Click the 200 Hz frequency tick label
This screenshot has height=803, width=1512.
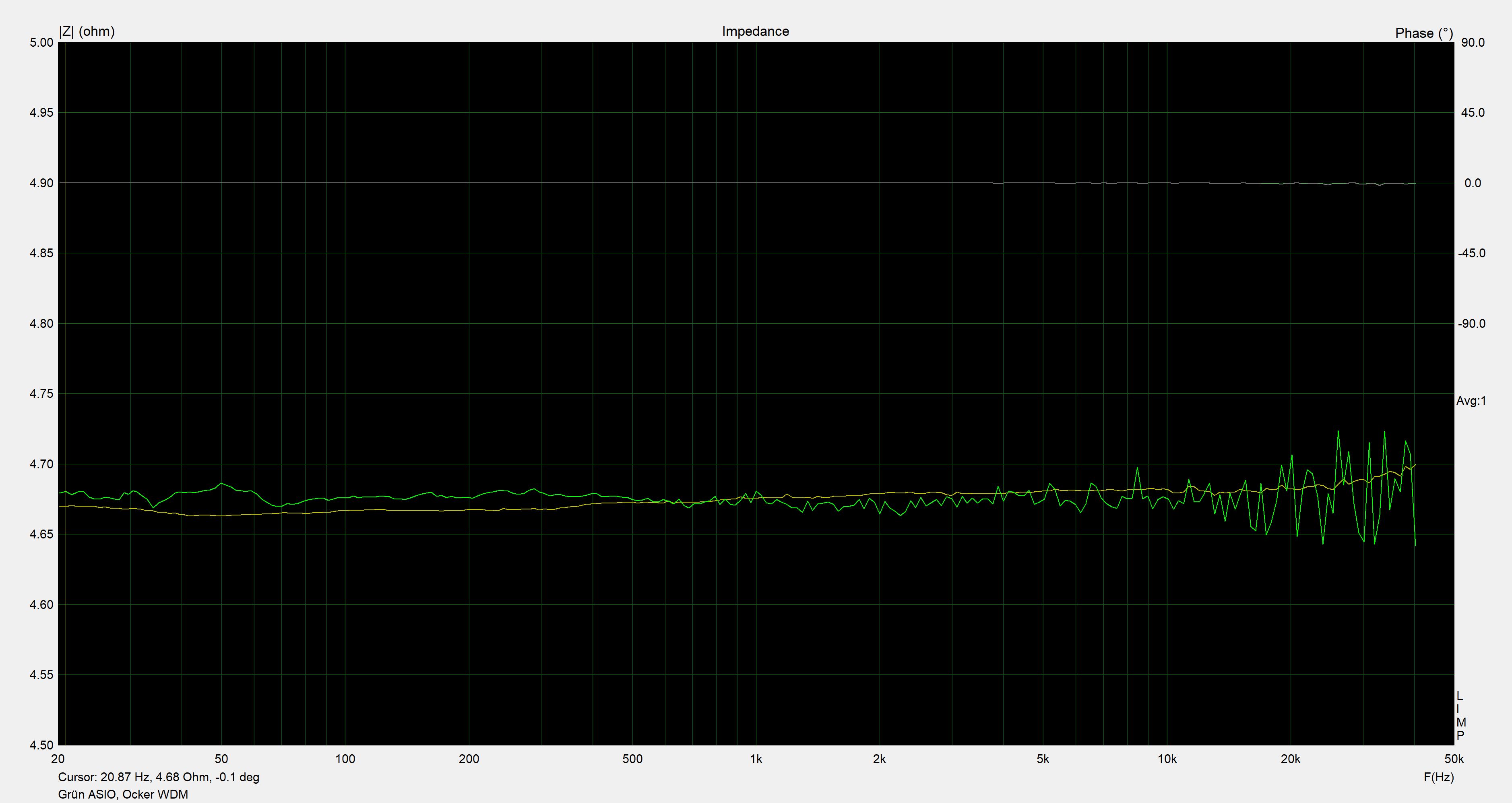tap(469, 759)
